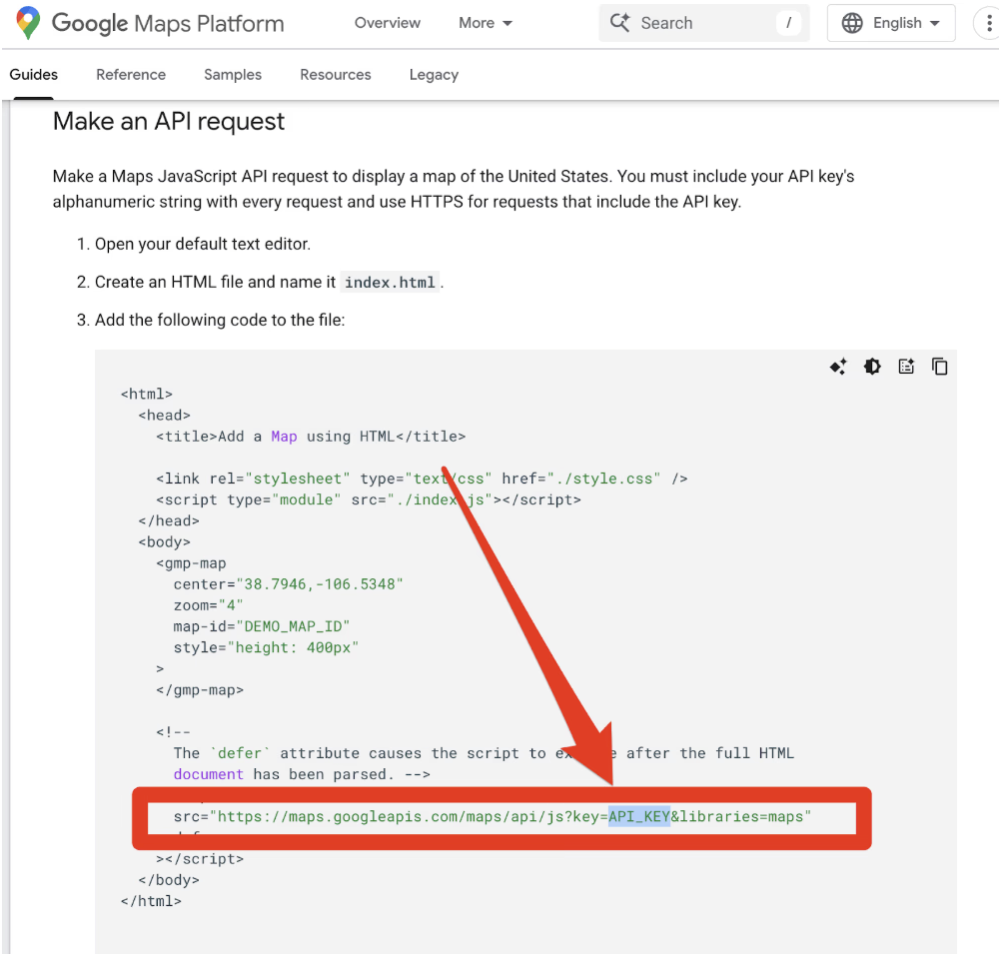
Task: Click the globe language icon
Action: pos(852,23)
